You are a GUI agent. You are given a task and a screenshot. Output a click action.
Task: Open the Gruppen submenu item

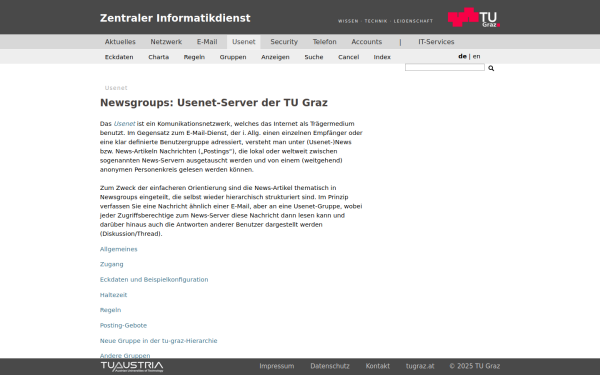(x=233, y=57)
